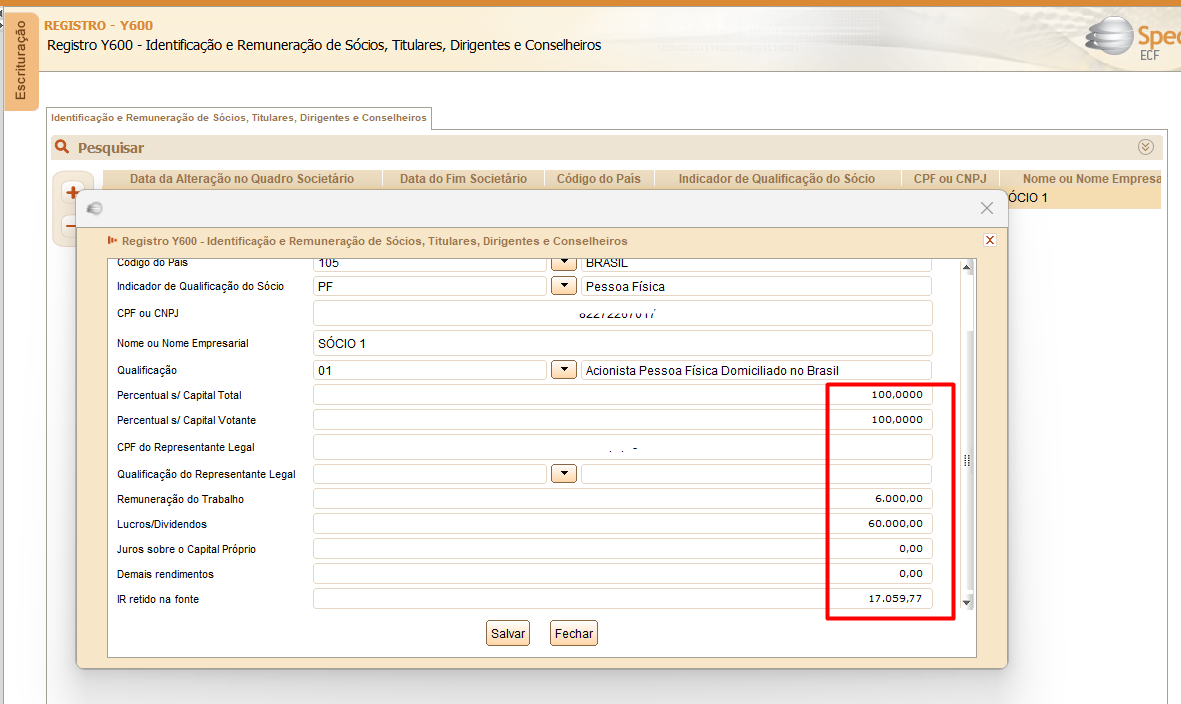
Task: Click Juros sobre o Capital Próprio field
Action: [x=622, y=549]
